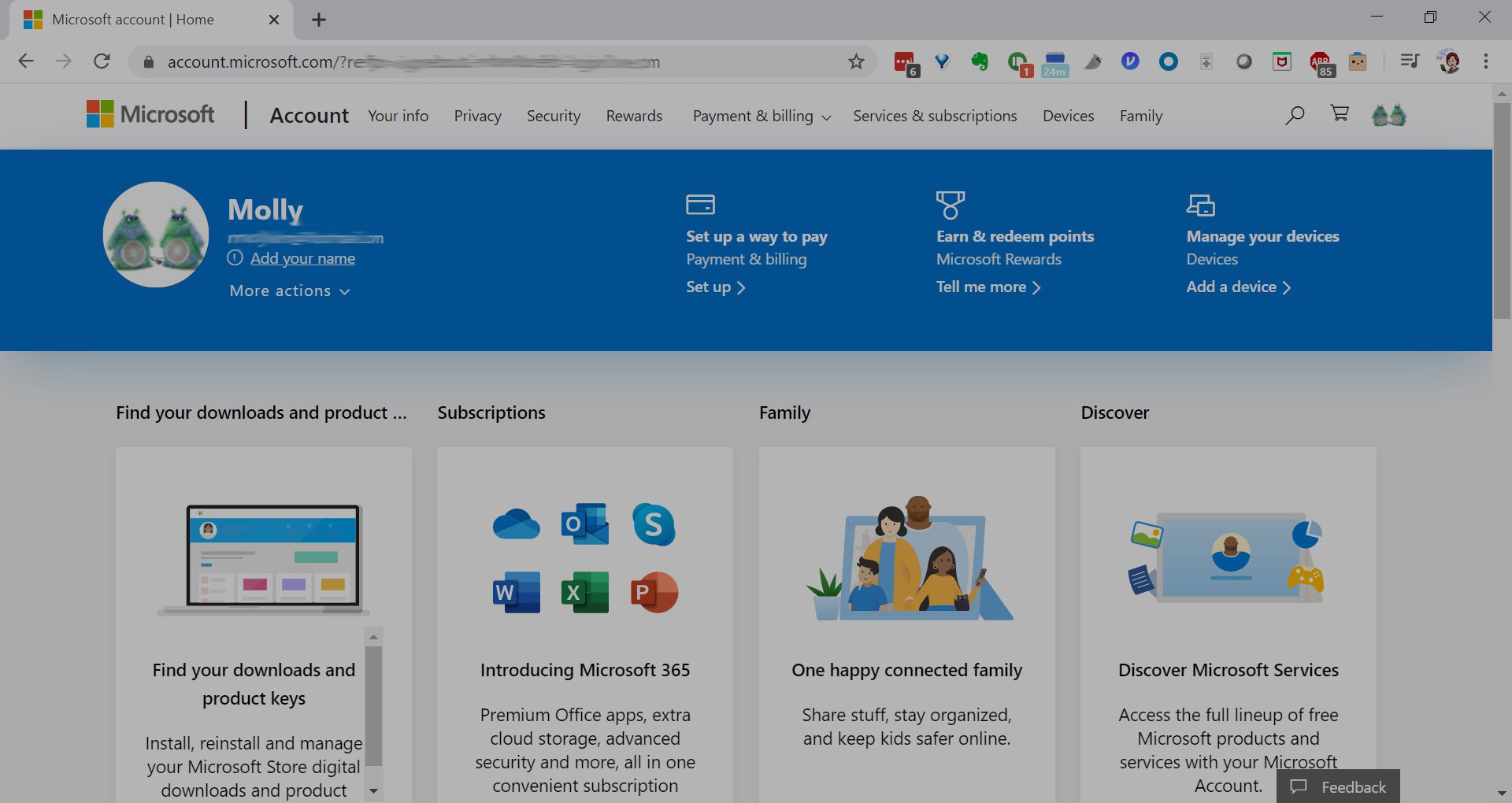This screenshot has height=803, width=1512.
Task: Open Your info tab
Action: pyautogui.click(x=398, y=116)
